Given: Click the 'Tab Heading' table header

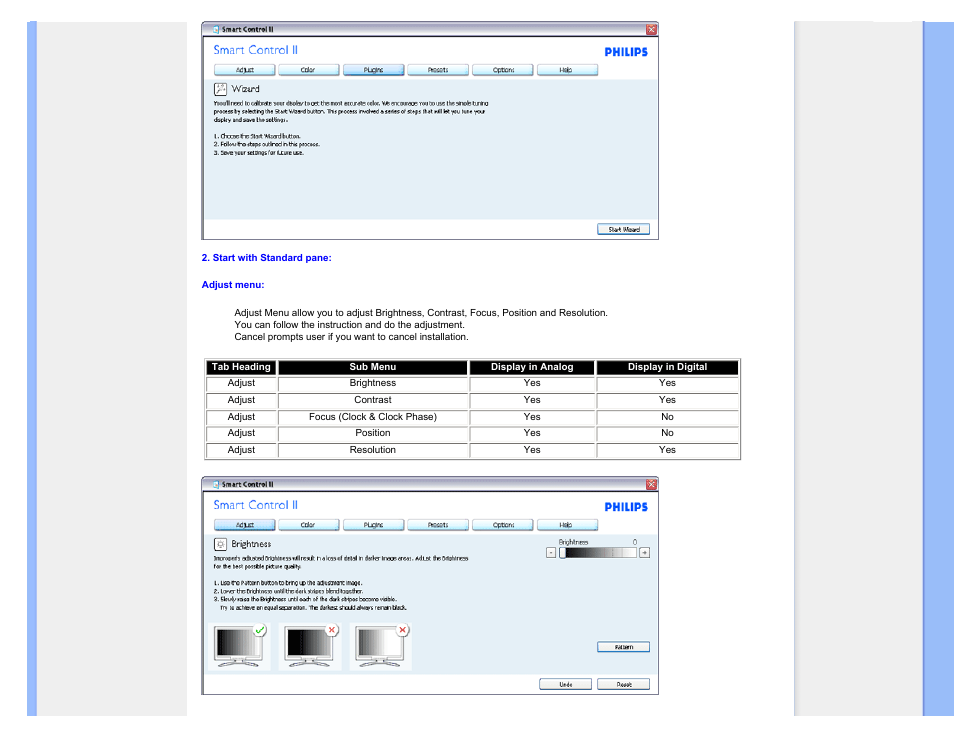Looking at the screenshot, I should (x=242, y=367).
